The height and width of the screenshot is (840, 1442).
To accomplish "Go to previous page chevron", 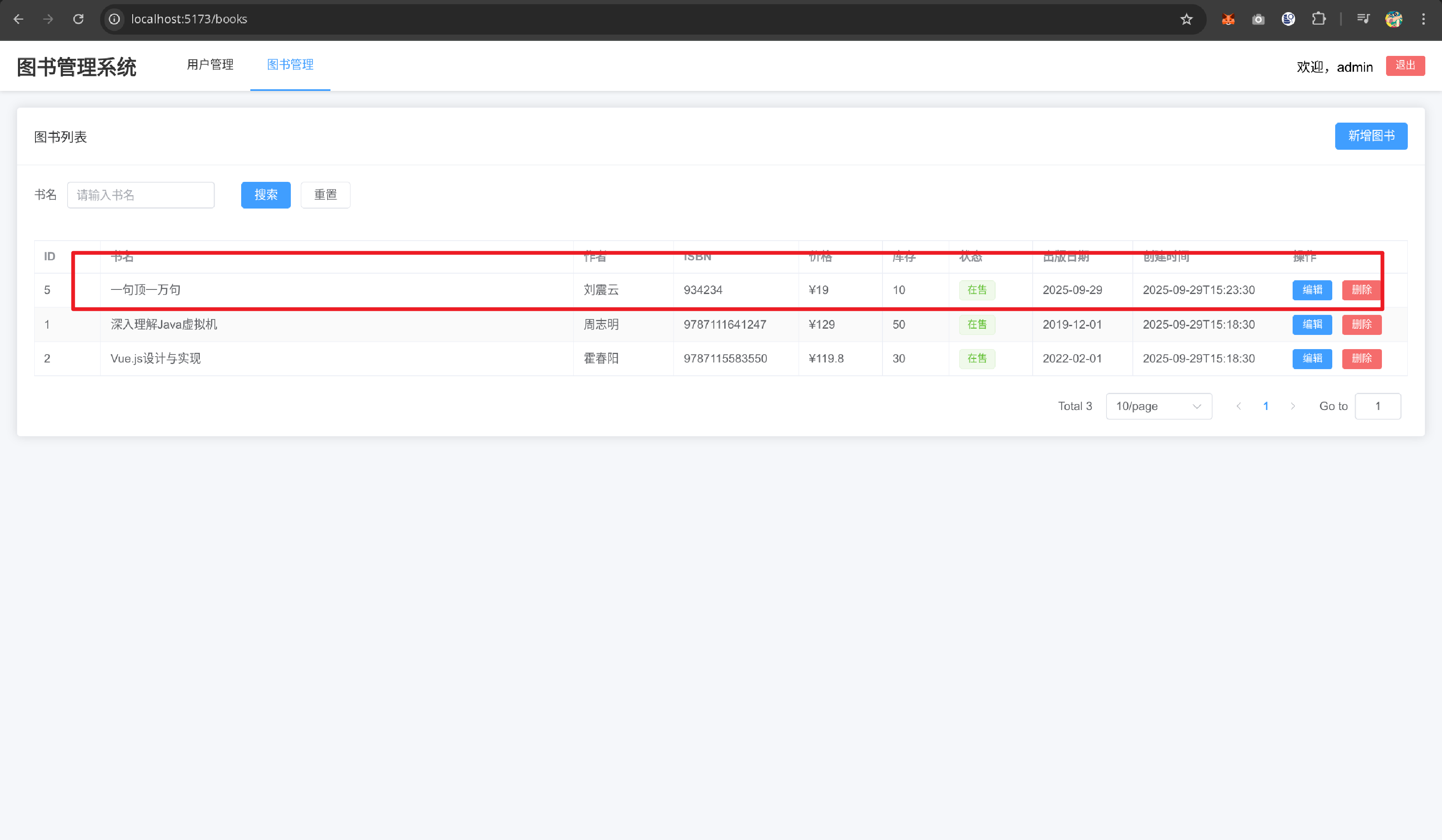I will pyautogui.click(x=1238, y=406).
